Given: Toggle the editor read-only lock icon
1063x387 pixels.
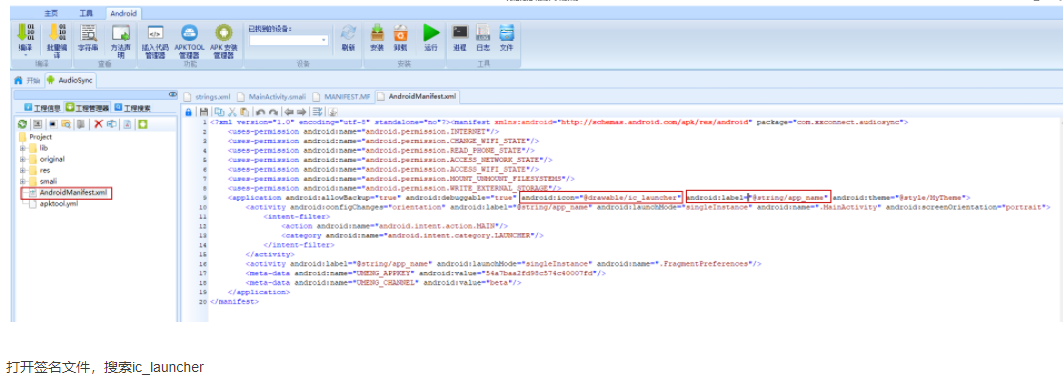Looking at the screenshot, I should tap(188, 112).
